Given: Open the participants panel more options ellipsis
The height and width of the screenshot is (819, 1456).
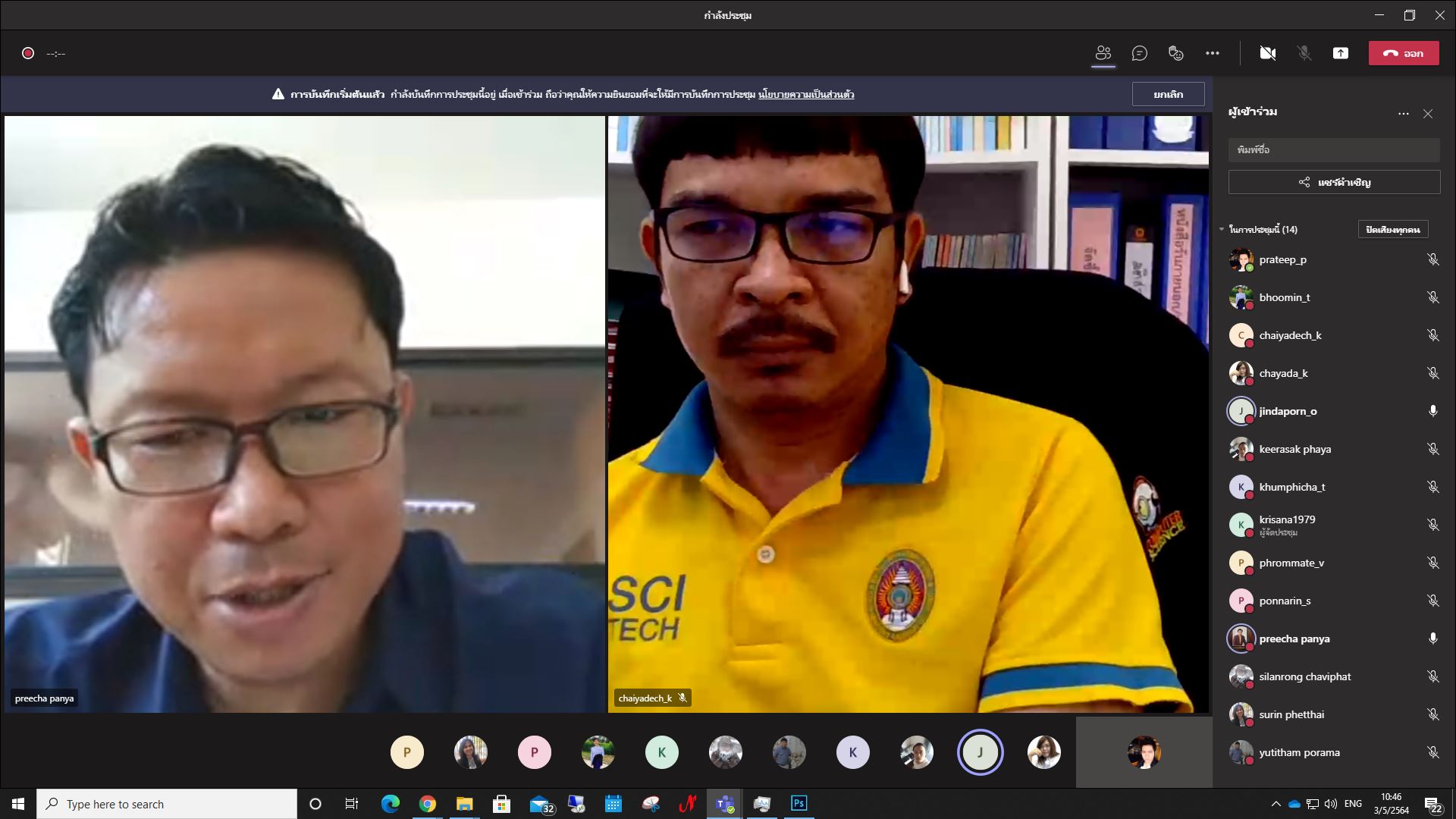Looking at the screenshot, I should click(1403, 114).
